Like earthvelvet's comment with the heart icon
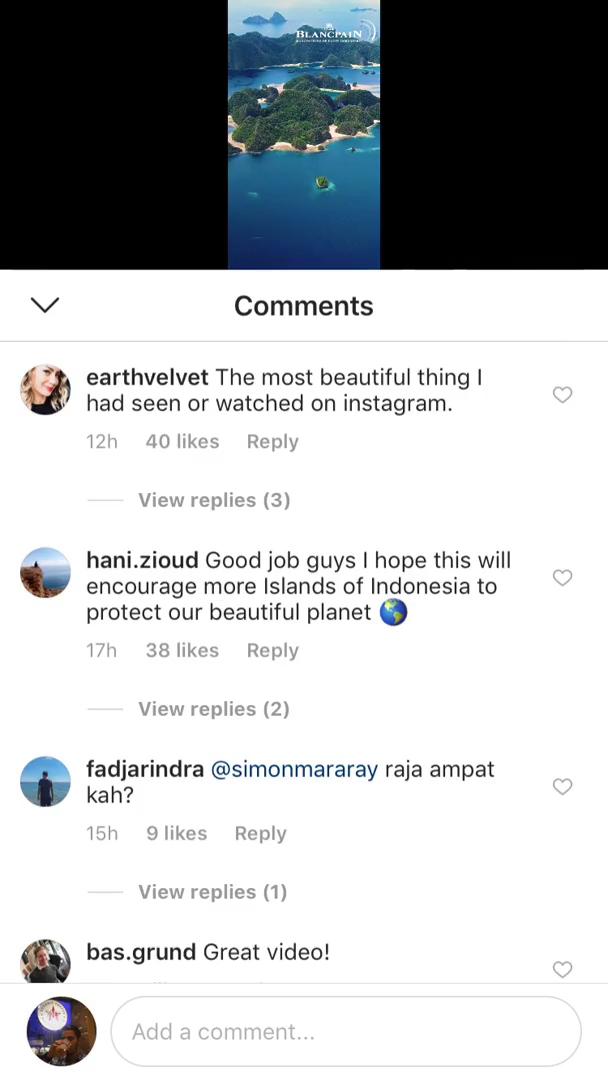 pyautogui.click(x=562, y=395)
